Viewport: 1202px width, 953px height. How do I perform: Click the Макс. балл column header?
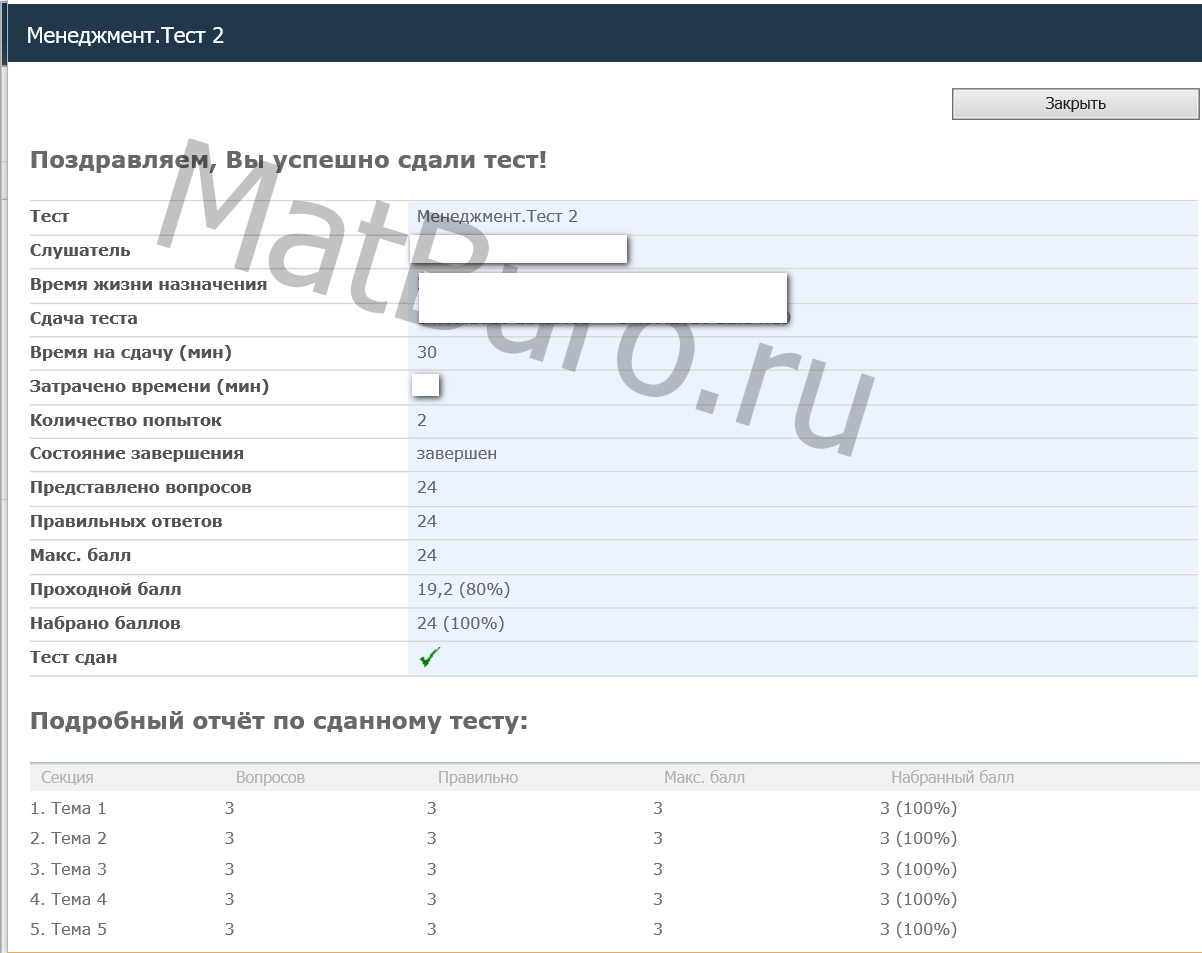click(x=704, y=777)
